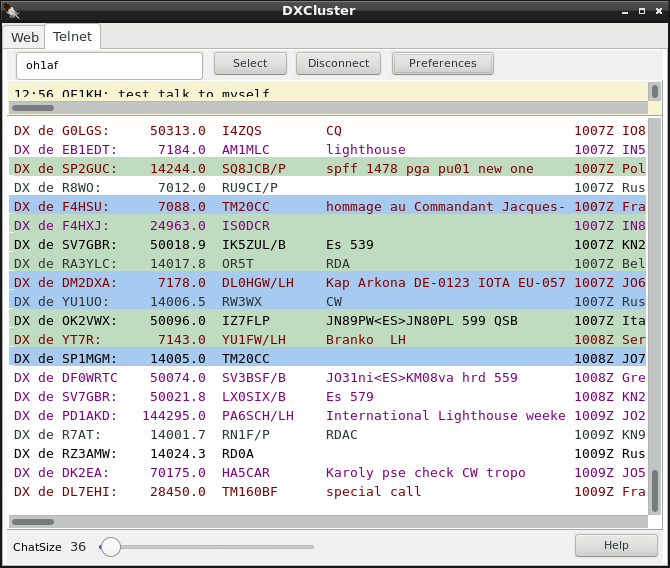
Task: Select the spot row DX de F4HSU
Action: pyautogui.click(x=327, y=206)
